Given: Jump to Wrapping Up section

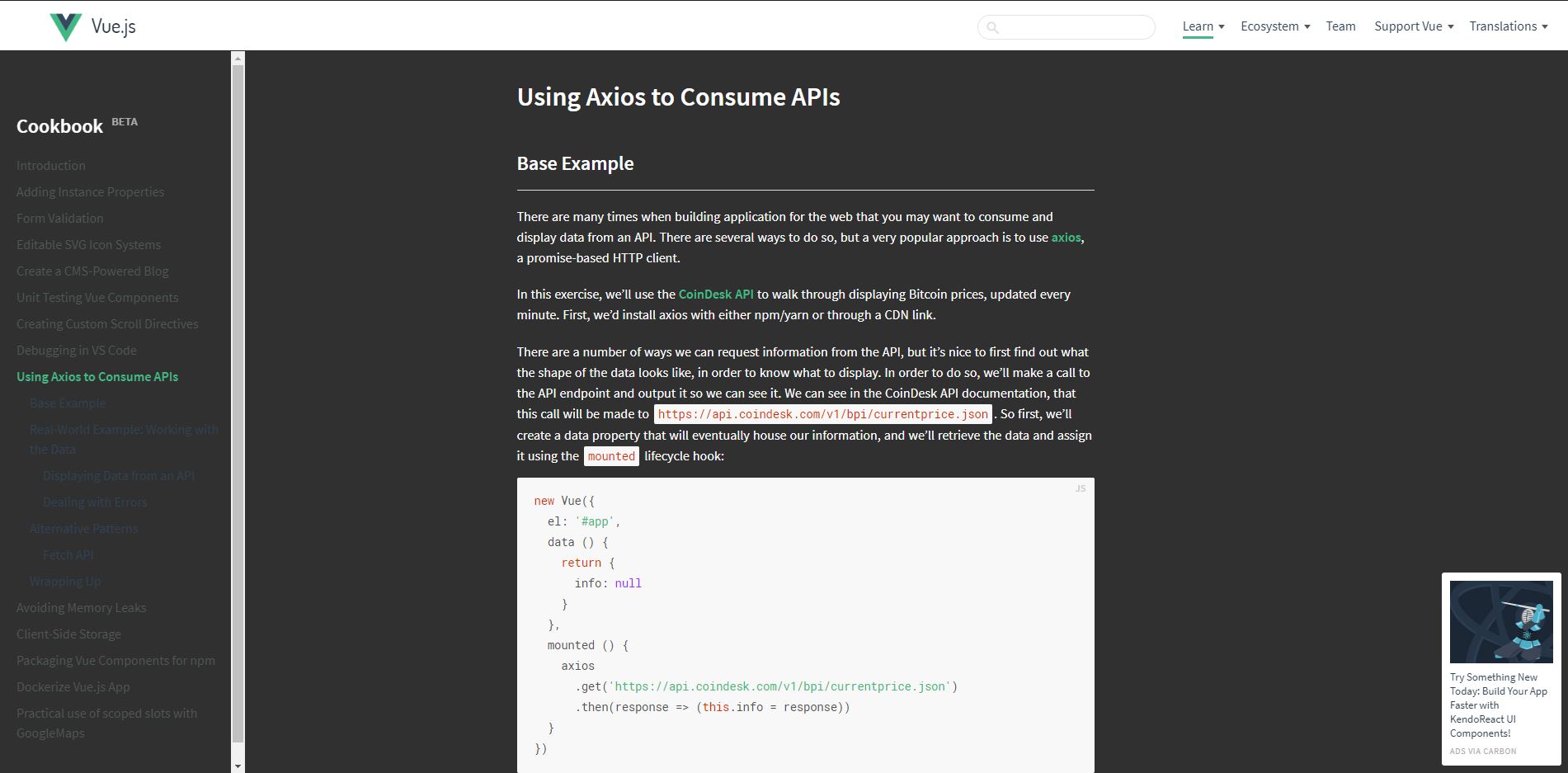Looking at the screenshot, I should tap(65, 582).
